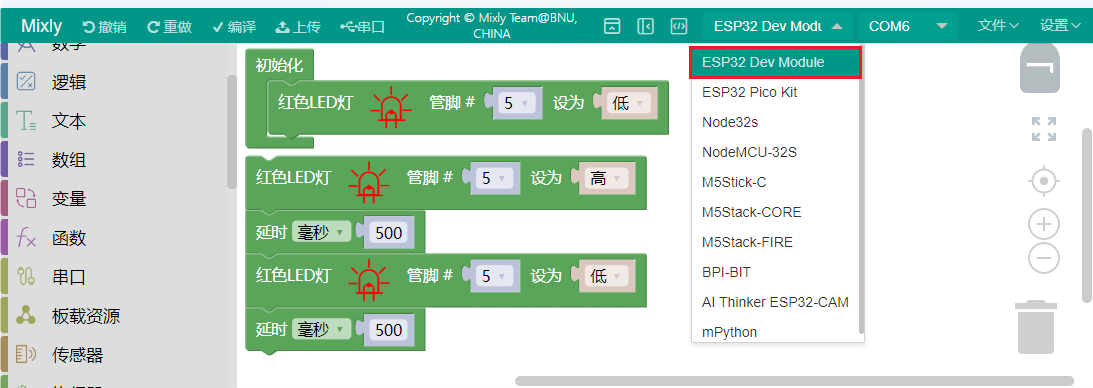Select NodeMCU-32S board
Screen dimensions: 1093x388
[x=776, y=152]
